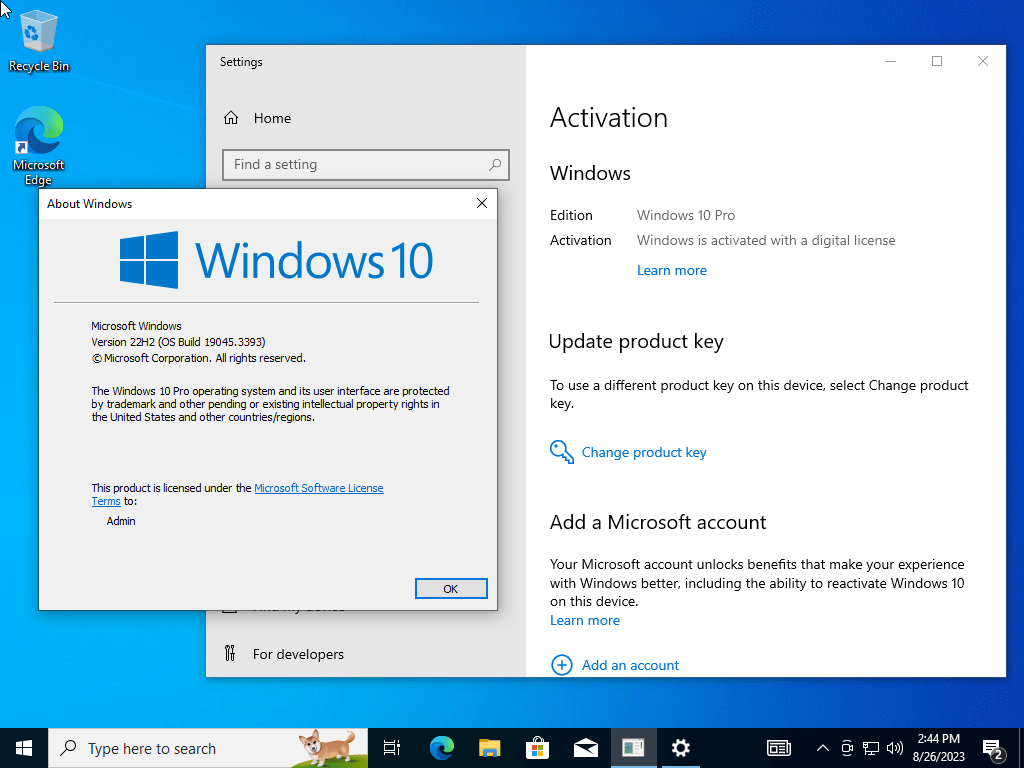Open the network status tray icon

point(871,748)
